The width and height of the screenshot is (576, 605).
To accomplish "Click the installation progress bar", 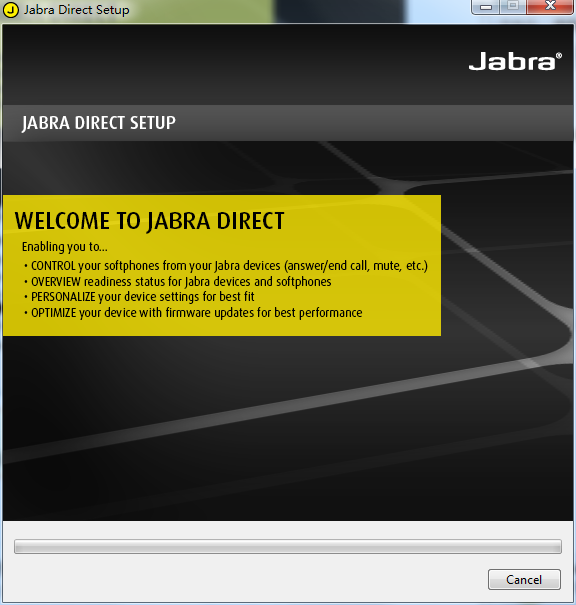I will pyautogui.click(x=288, y=546).
